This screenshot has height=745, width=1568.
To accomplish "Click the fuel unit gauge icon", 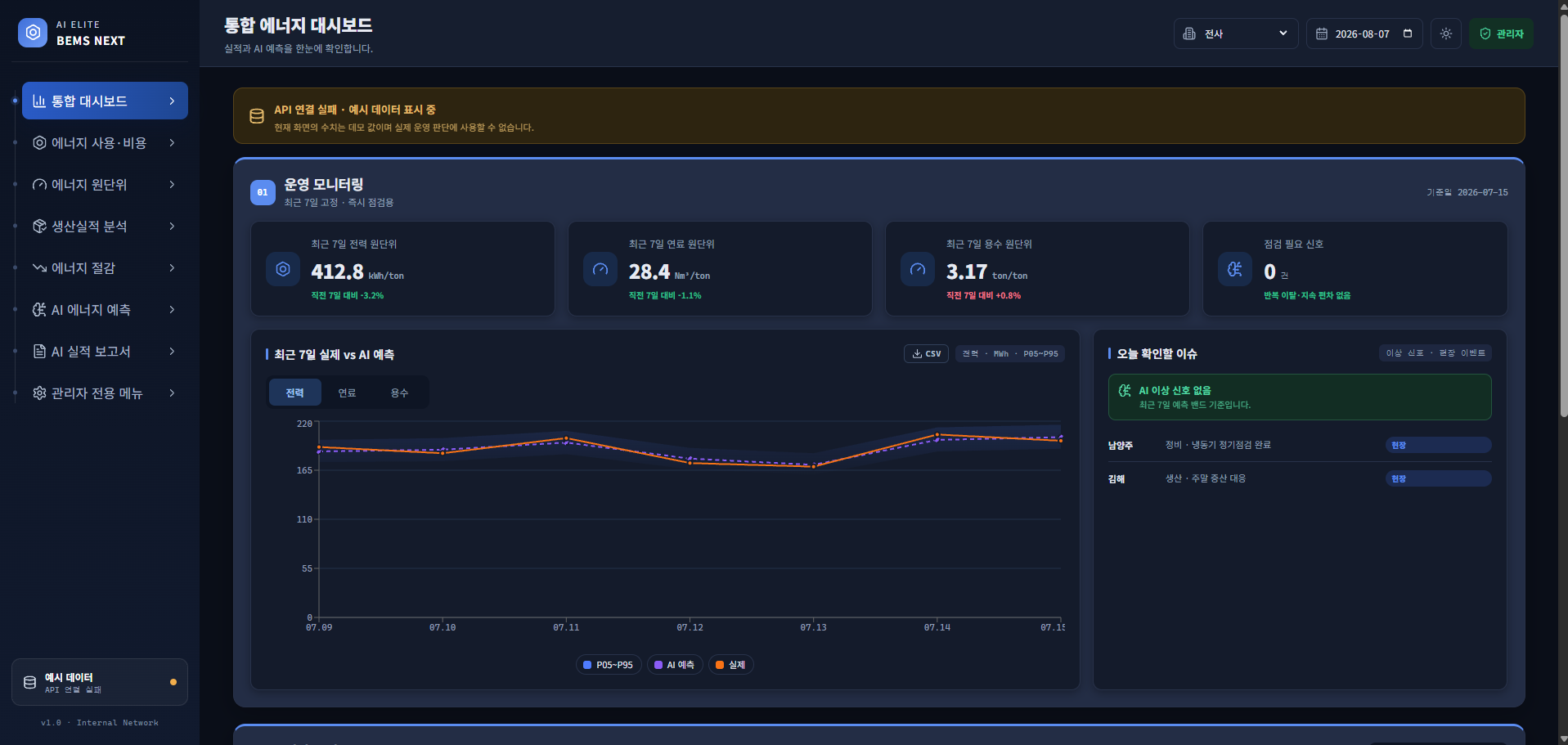I will [x=600, y=269].
